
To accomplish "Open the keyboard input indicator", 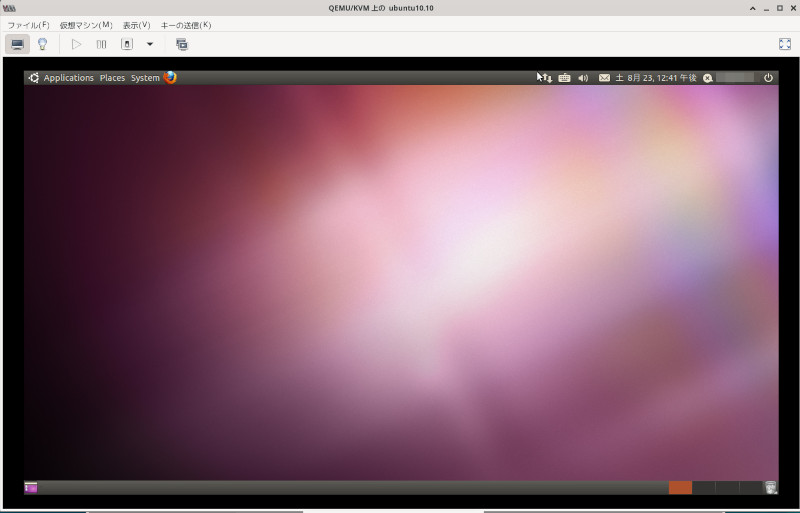I will [564, 78].
